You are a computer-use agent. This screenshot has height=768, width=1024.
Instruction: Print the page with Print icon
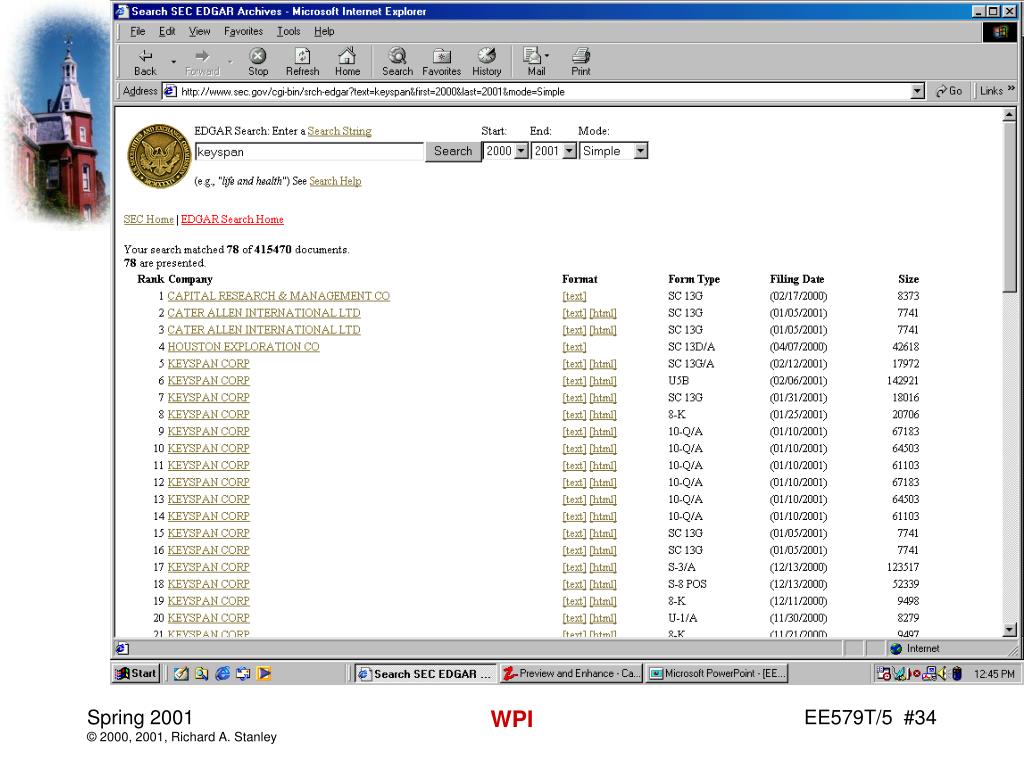coord(581,62)
